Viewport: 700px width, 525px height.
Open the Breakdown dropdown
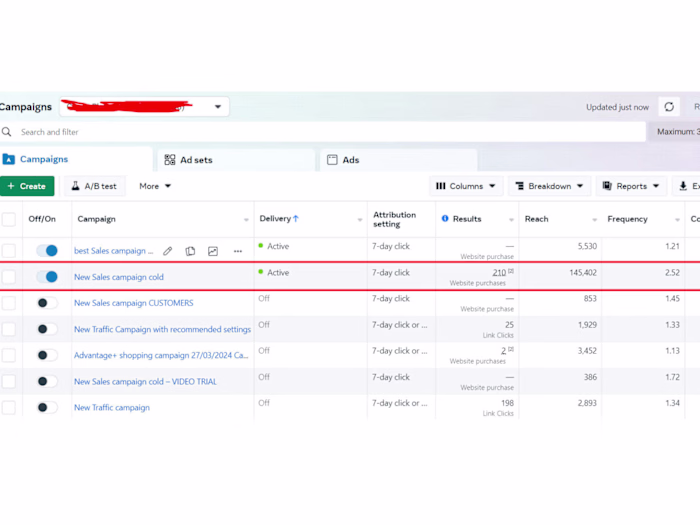[550, 186]
